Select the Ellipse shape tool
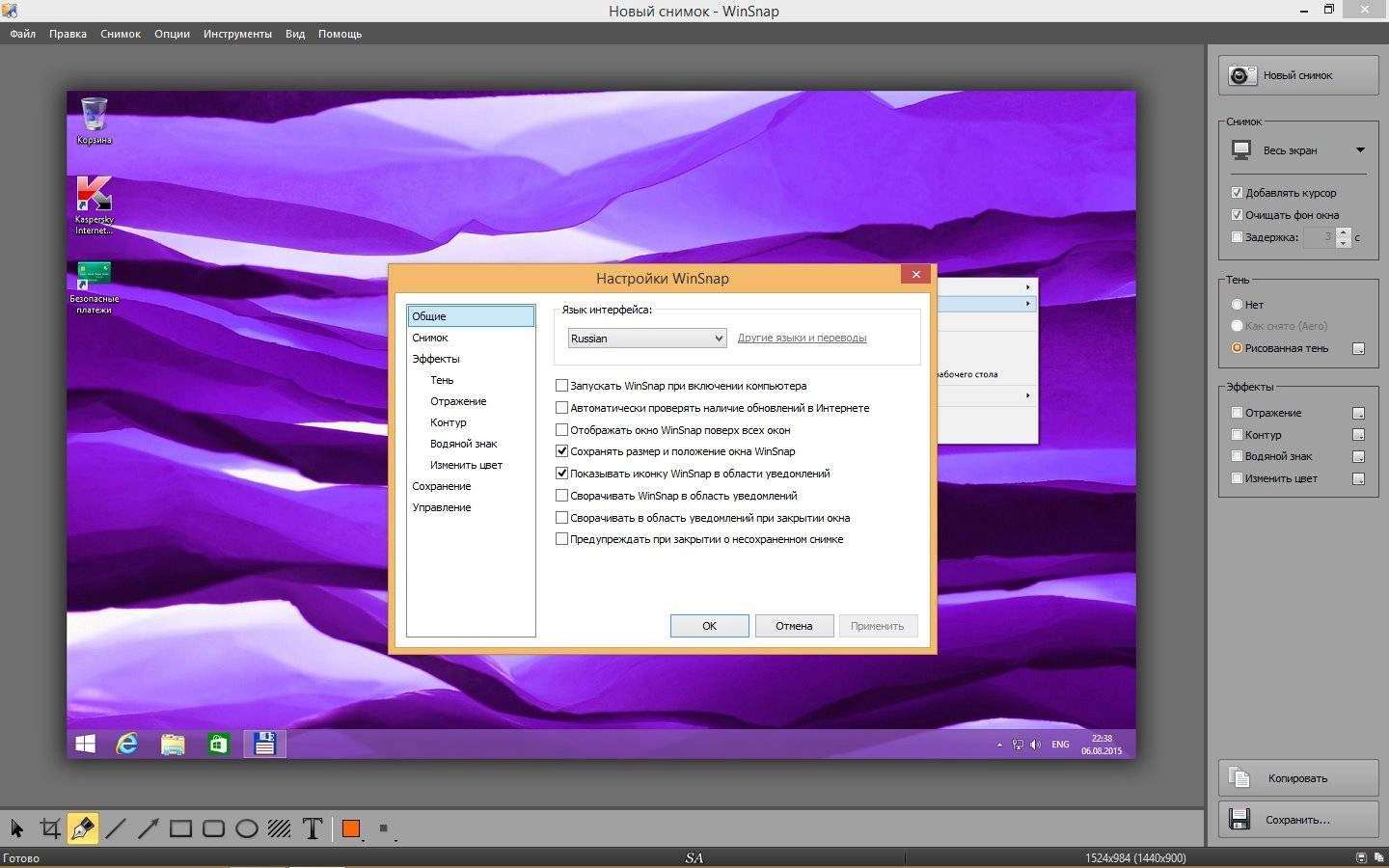 pyautogui.click(x=247, y=828)
